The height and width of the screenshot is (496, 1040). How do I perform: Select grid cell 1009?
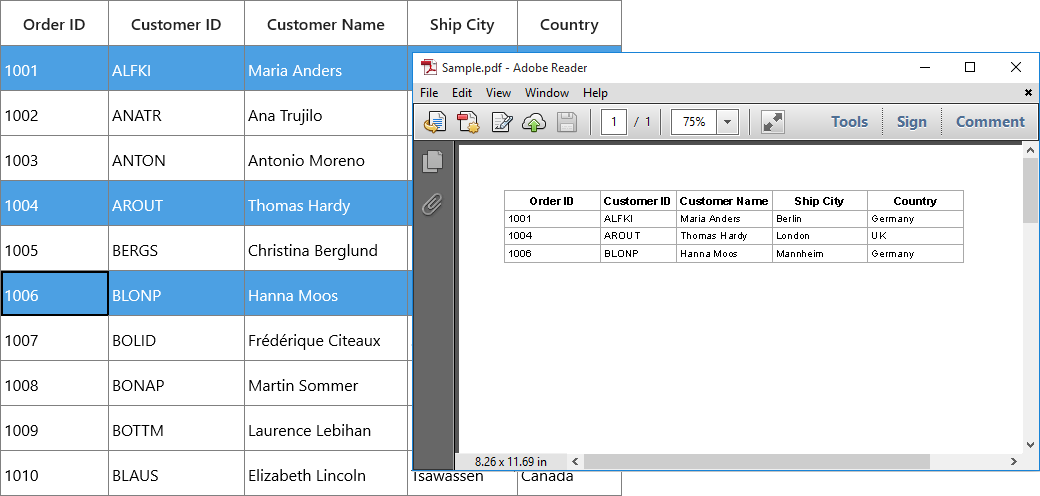54,429
